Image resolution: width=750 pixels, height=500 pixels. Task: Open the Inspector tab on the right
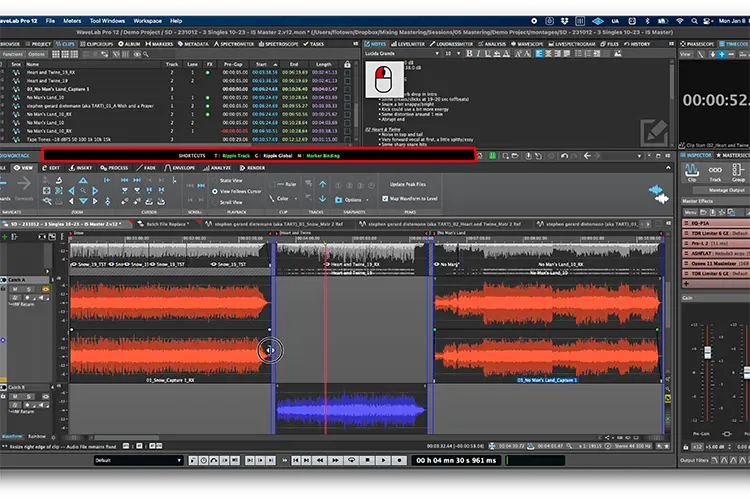696,156
